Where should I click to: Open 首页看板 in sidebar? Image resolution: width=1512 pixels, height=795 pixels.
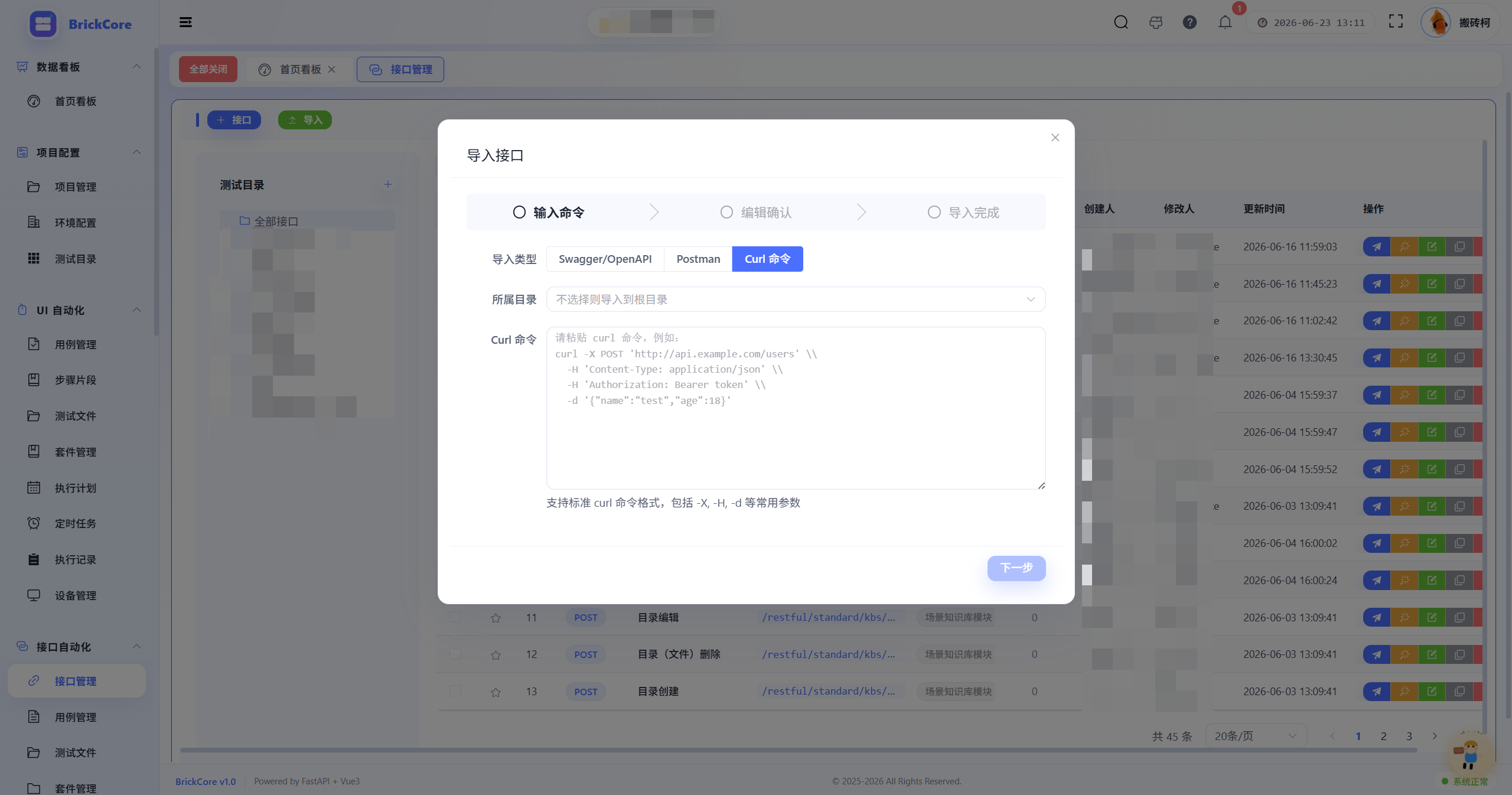point(76,102)
